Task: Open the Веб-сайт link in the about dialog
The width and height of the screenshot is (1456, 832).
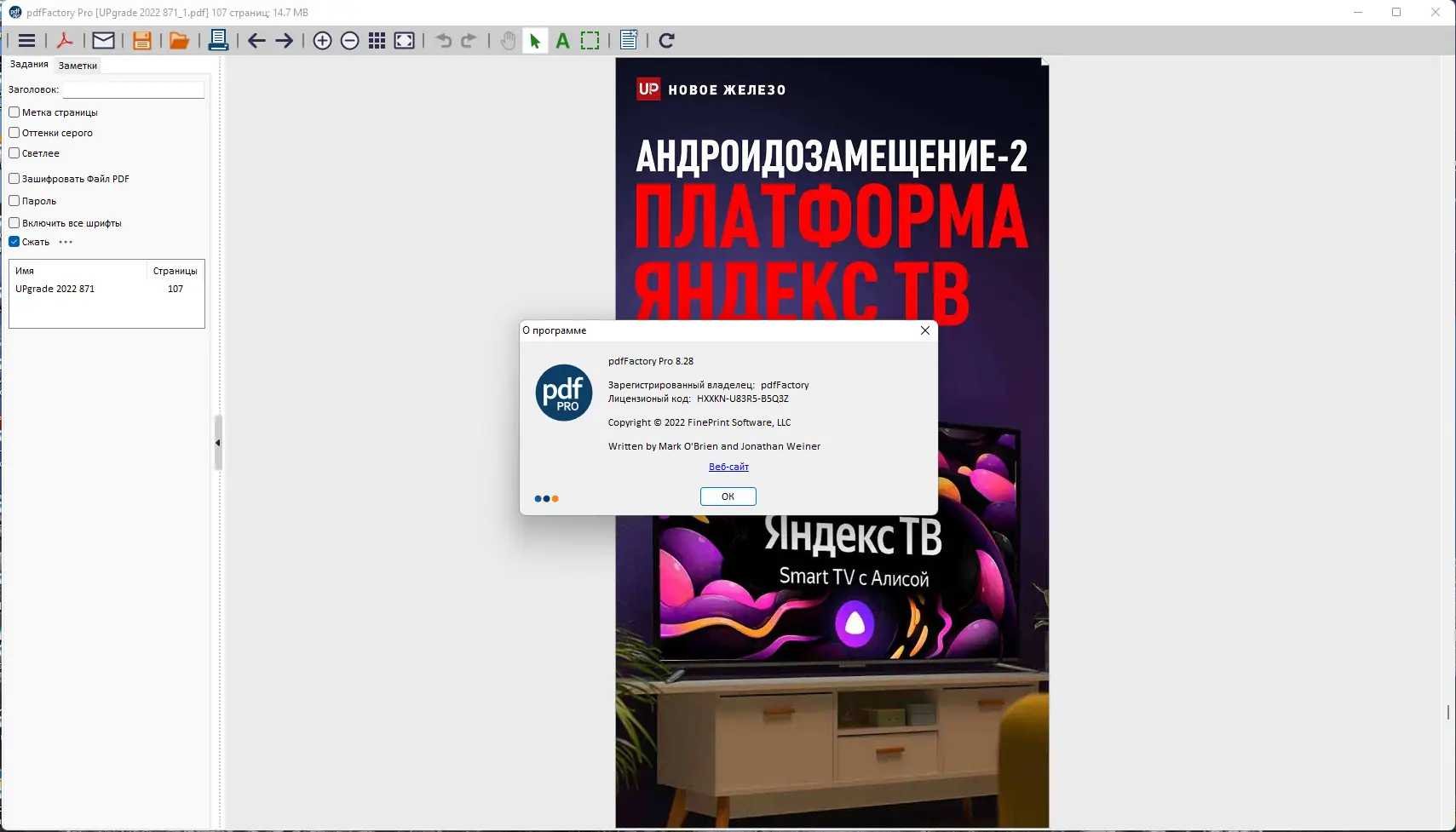Action: 728,466
